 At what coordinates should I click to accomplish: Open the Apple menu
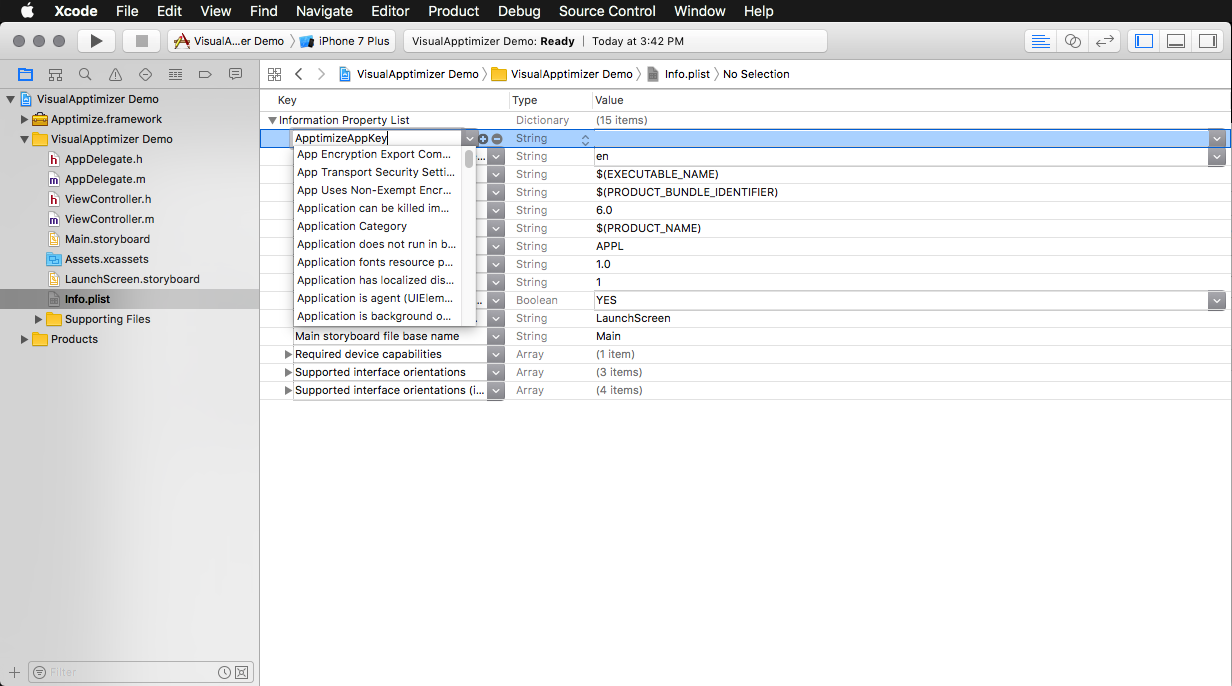[27, 11]
